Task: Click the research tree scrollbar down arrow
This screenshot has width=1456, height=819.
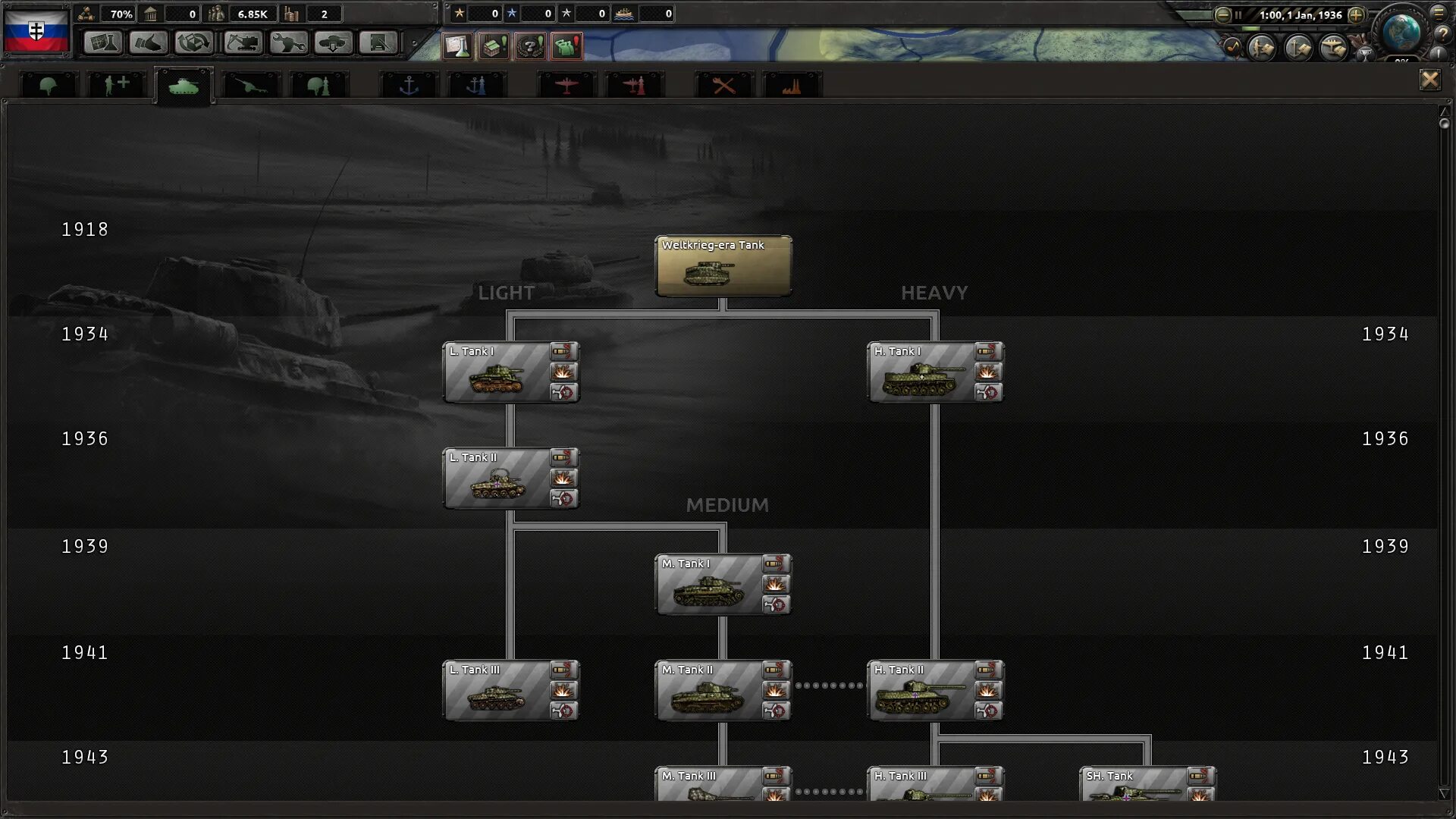Action: [x=1444, y=793]
